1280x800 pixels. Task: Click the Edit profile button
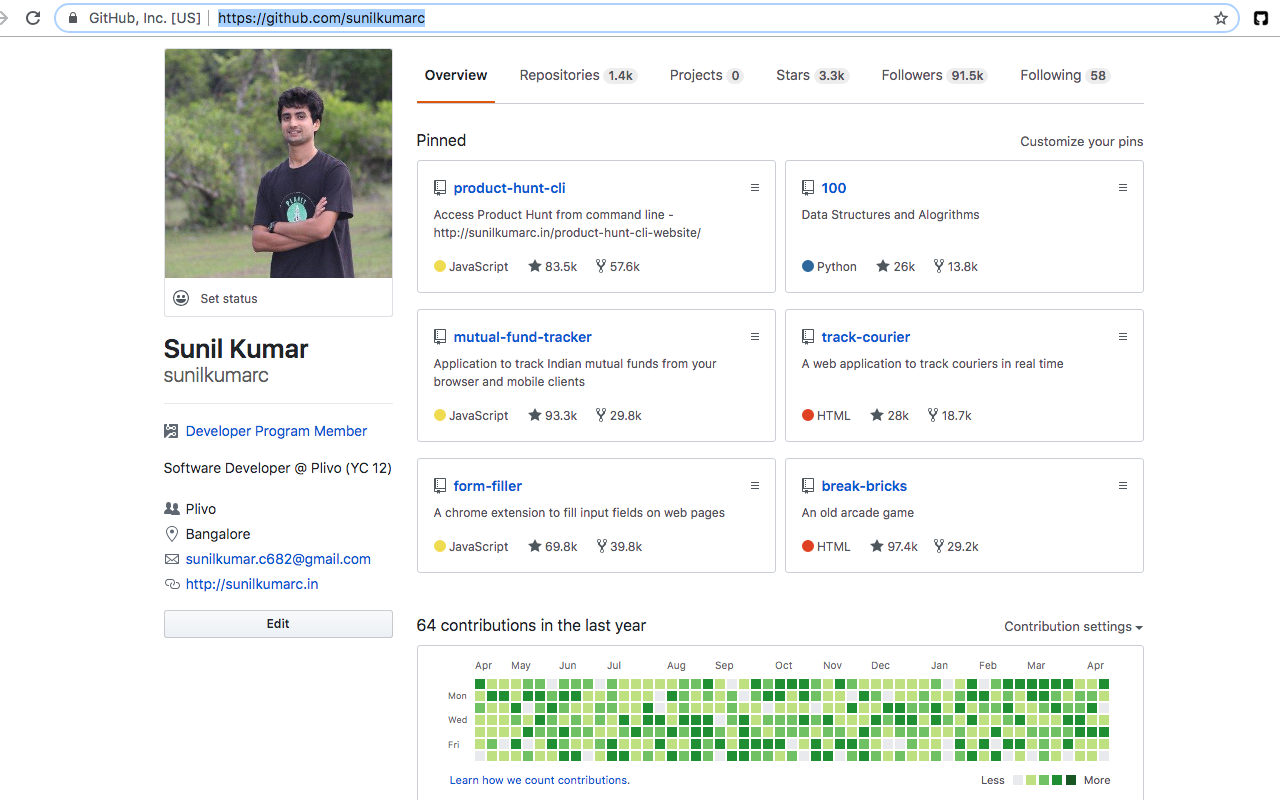278,623
